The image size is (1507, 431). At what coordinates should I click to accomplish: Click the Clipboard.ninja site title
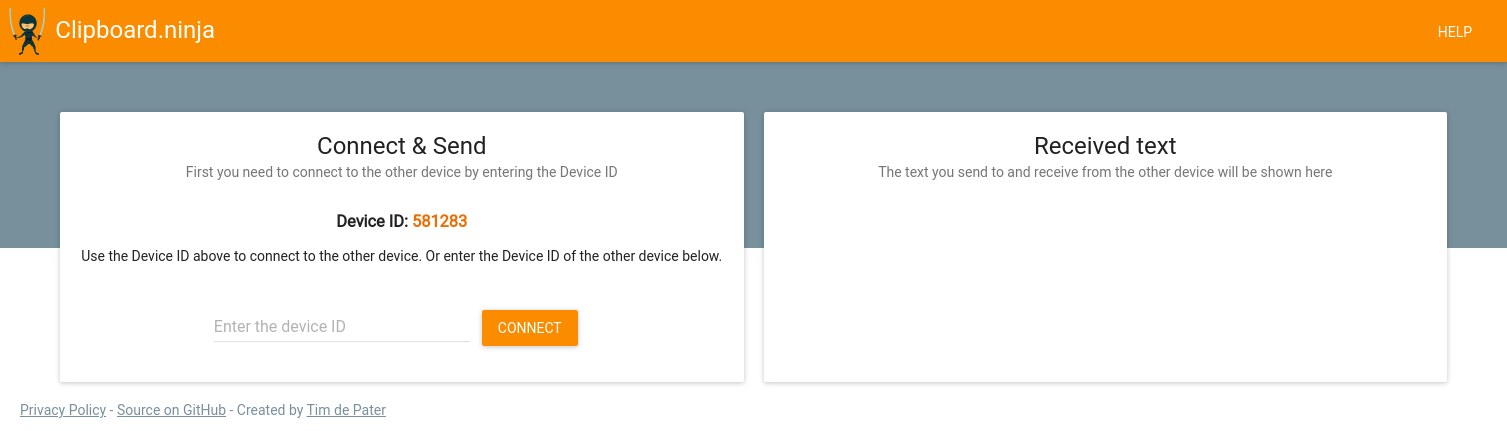[x=135, y=31]
